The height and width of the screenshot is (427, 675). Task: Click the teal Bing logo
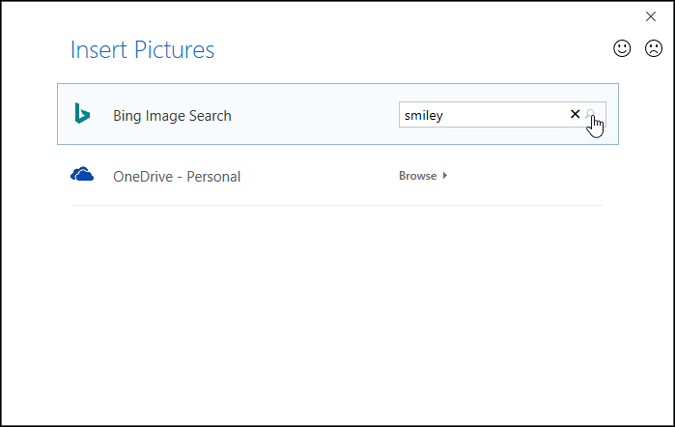point(82,113)
